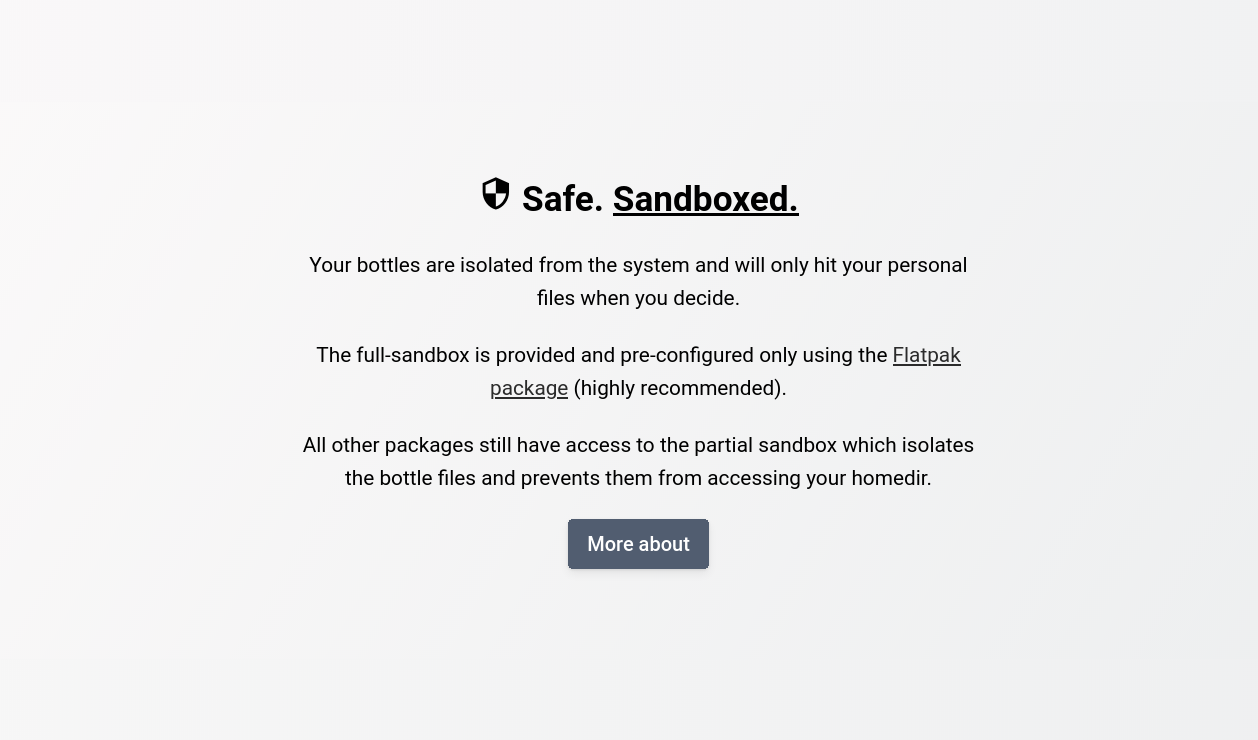This screenshot has width=1258, height=740.
Task: Follow the Flatpak package hyperlink
Action: click(x=925, y=356)
